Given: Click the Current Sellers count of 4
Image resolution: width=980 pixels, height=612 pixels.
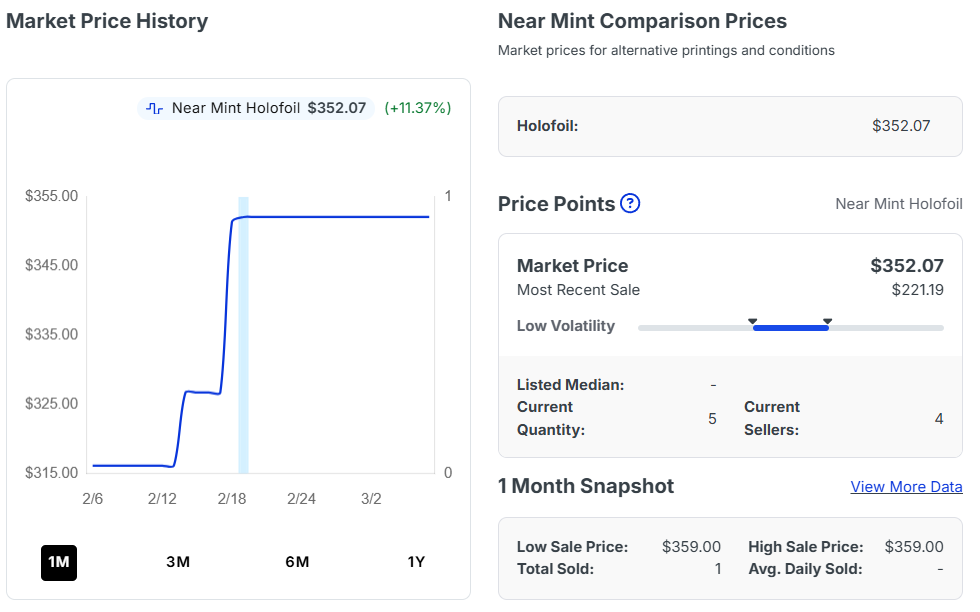Looking at the screenshot, I should (938, 419).
